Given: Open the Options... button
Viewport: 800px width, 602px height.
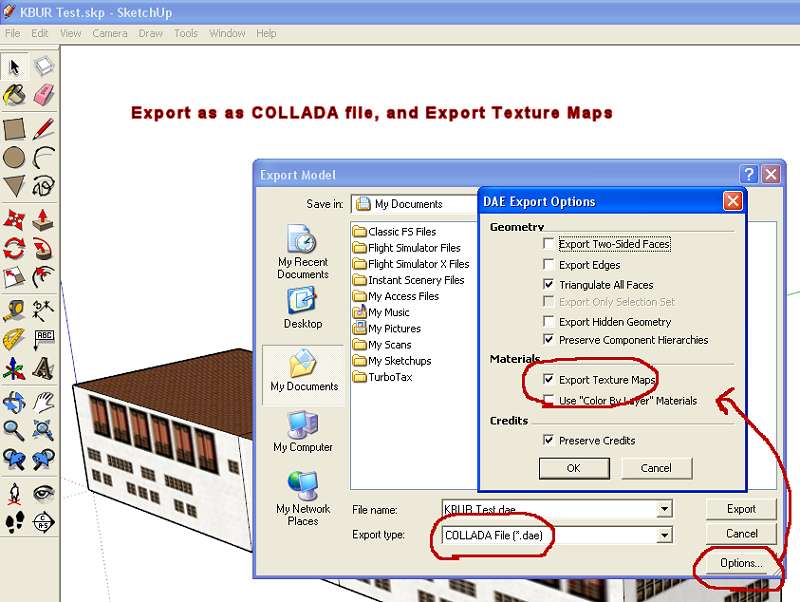Looking at the screenshot, I should pyautogui.click(x=741, y=563).
